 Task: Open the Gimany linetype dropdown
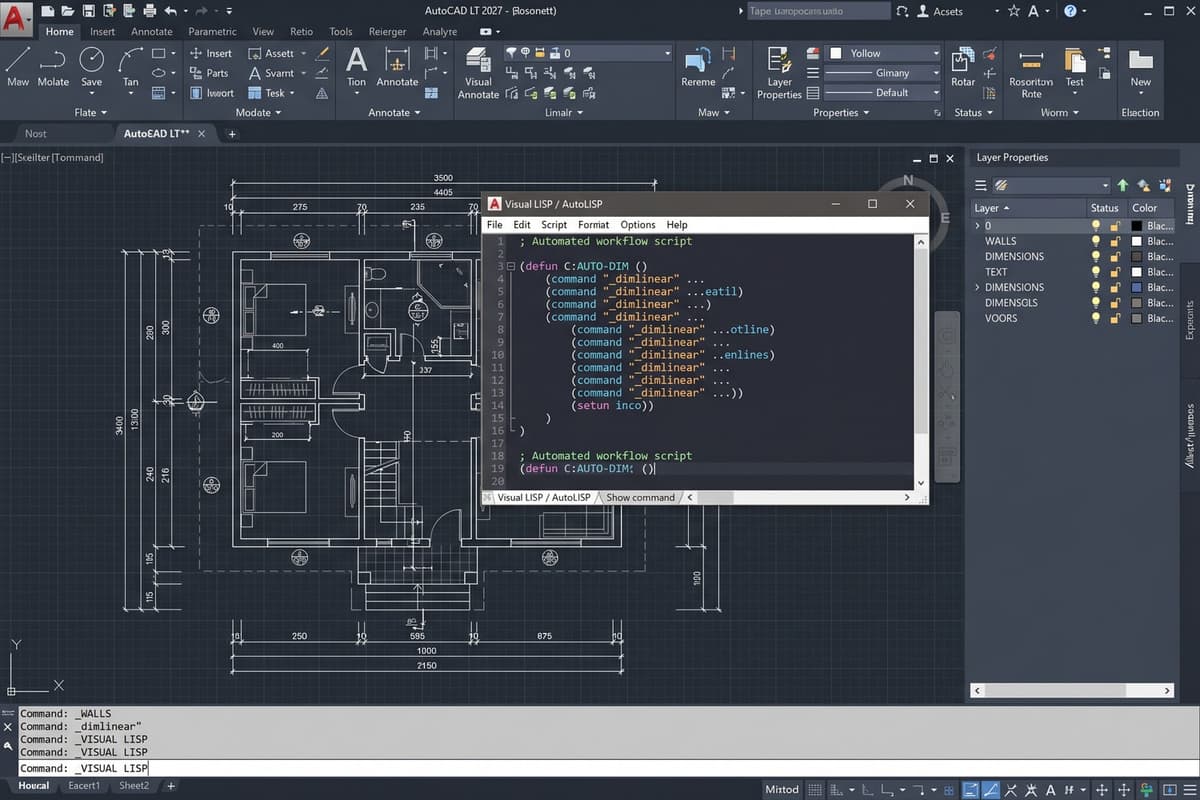(883, 73)
